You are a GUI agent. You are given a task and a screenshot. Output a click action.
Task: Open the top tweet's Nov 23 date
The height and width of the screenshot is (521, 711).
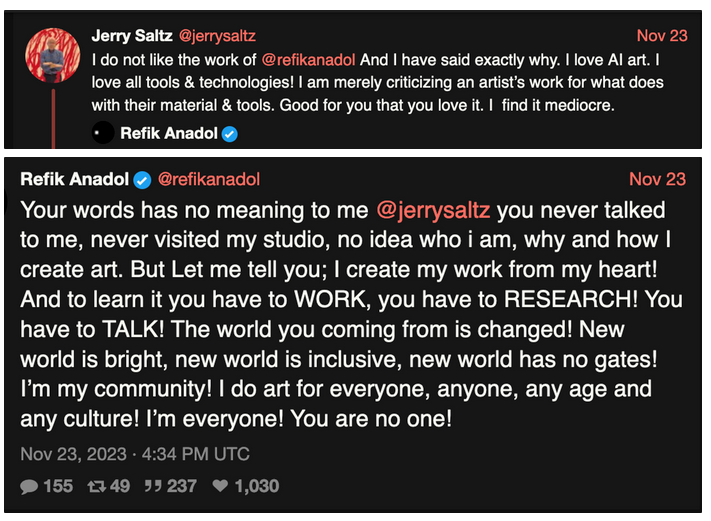[662, 36]
